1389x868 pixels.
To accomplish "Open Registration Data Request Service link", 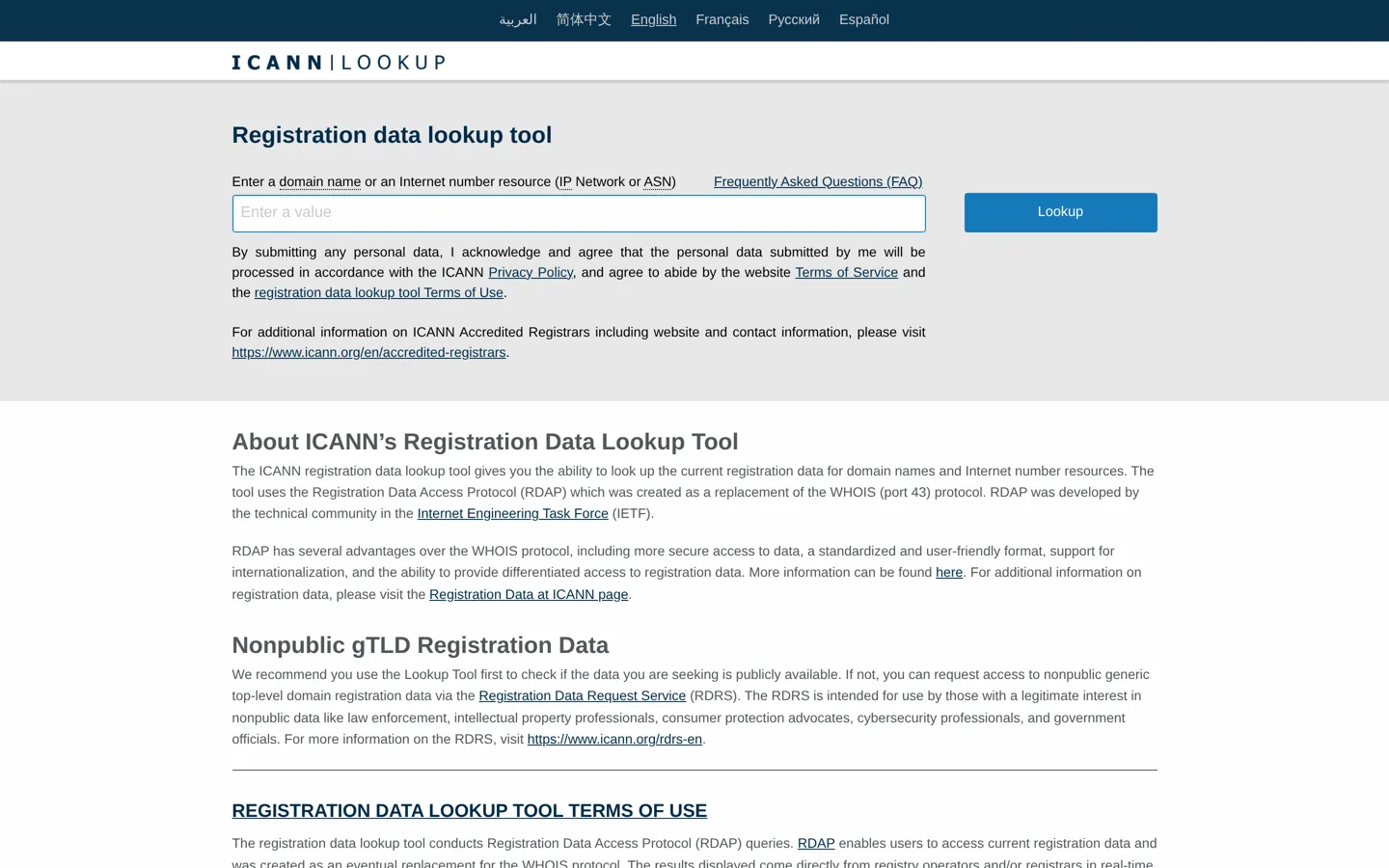I will [583, 695].
